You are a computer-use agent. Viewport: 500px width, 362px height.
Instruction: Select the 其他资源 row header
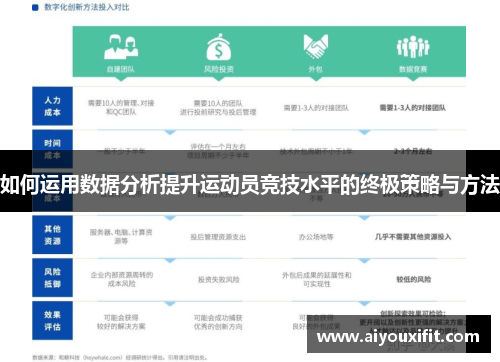tap(52, 235)
